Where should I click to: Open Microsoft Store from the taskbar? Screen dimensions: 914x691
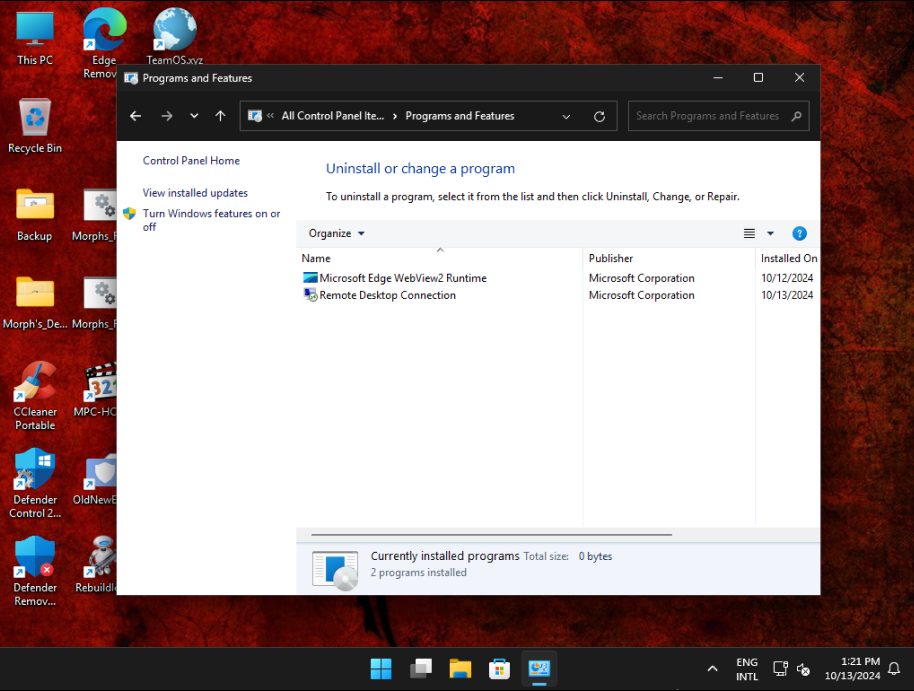point(499,668)
